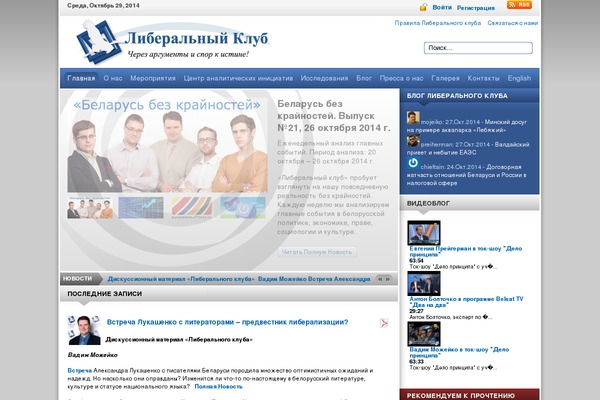The width and height of the screenshot is (600, 400).
Task: Click preiherman's blog avatar
Action: (x=413, y=140)
